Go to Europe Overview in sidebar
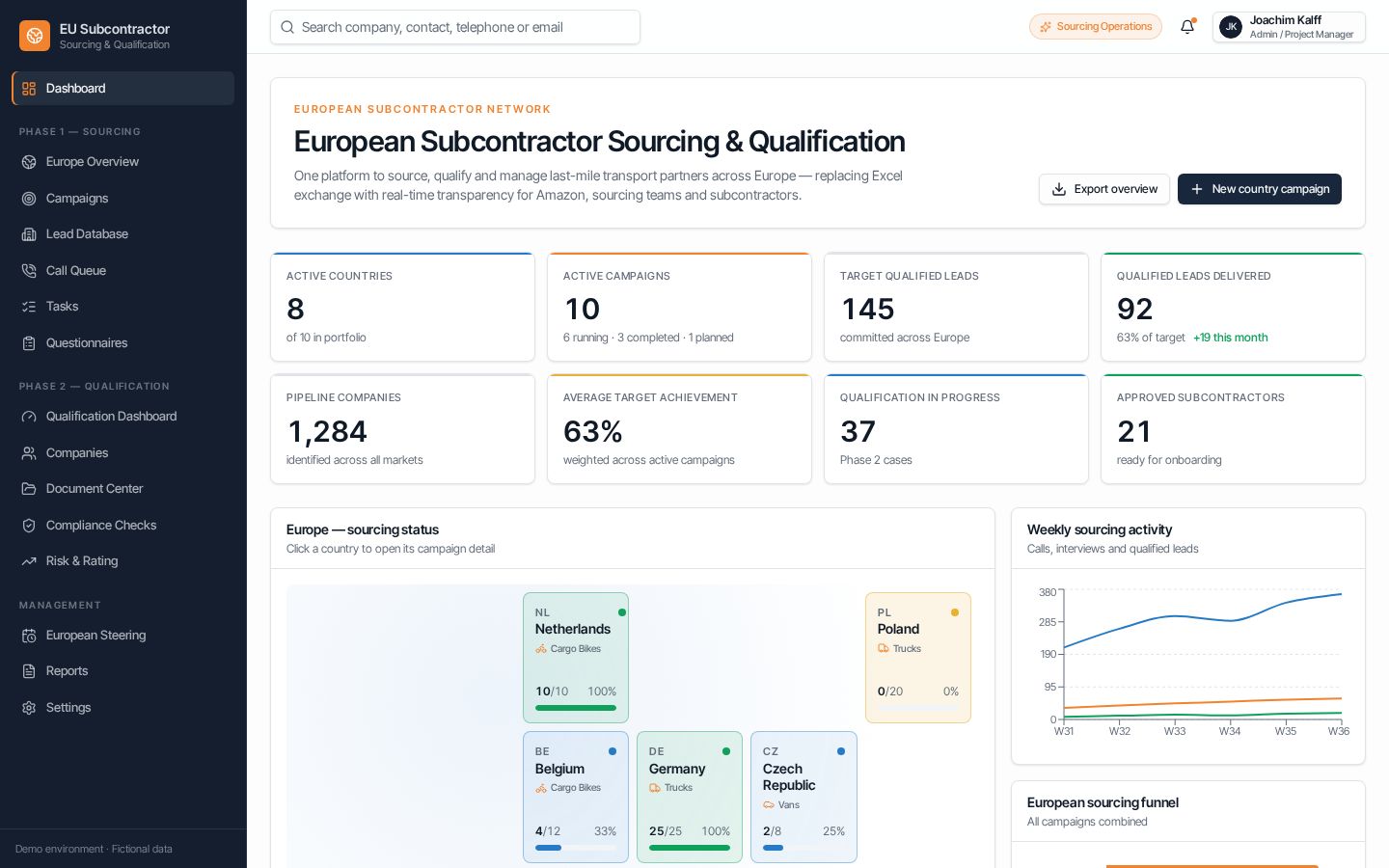 click(123, 162)
